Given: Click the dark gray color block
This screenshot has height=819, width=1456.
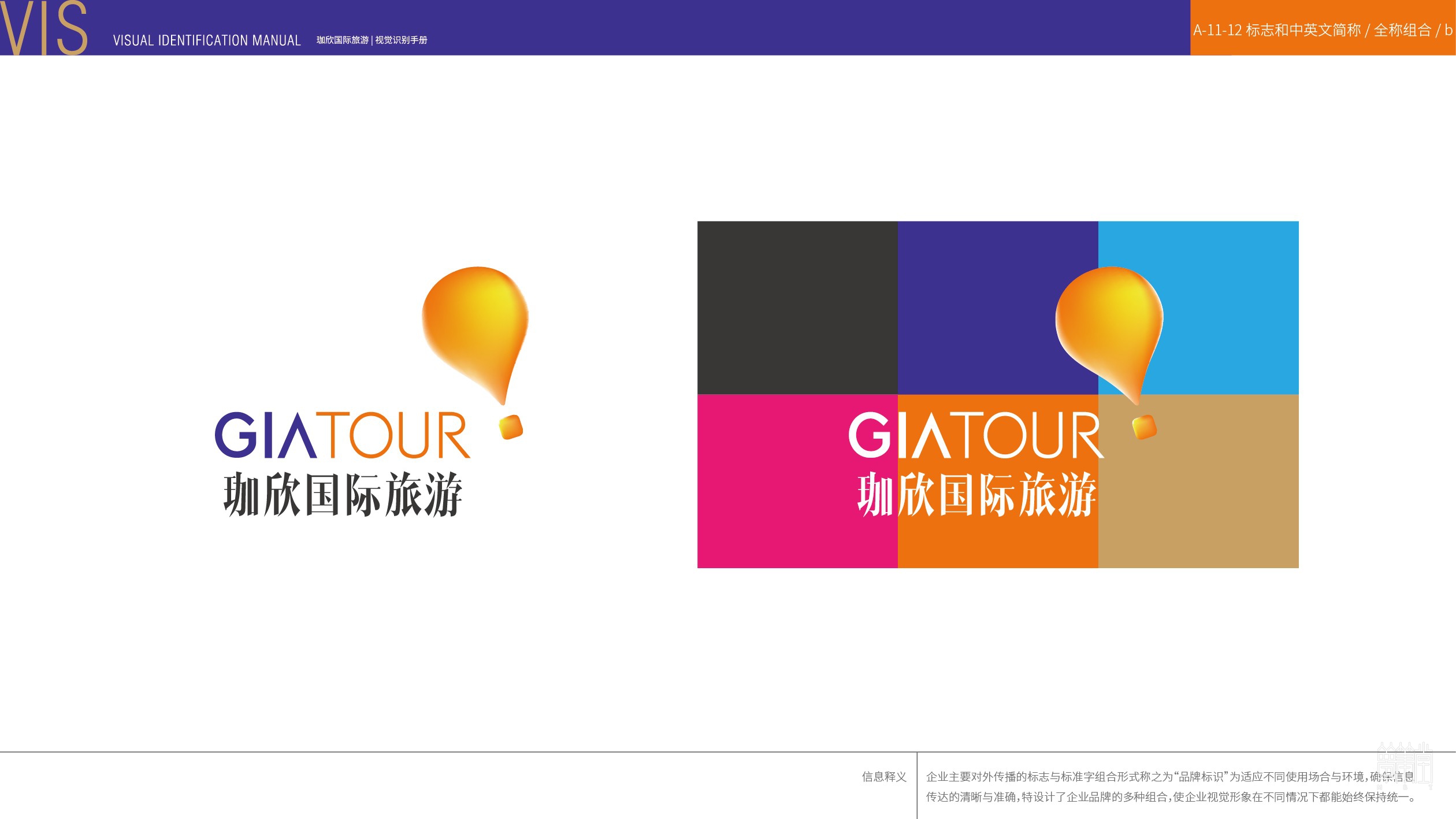Looking at the screenshot, I should pyautogui.click(x=797, y=307).
